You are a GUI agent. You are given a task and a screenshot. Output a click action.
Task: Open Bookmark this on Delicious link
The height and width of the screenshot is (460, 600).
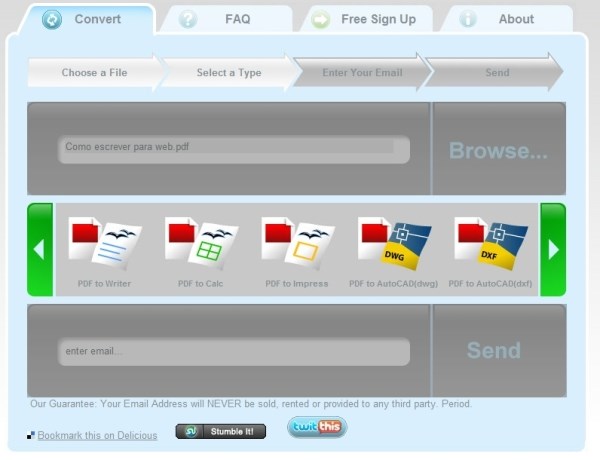point(97,436)
